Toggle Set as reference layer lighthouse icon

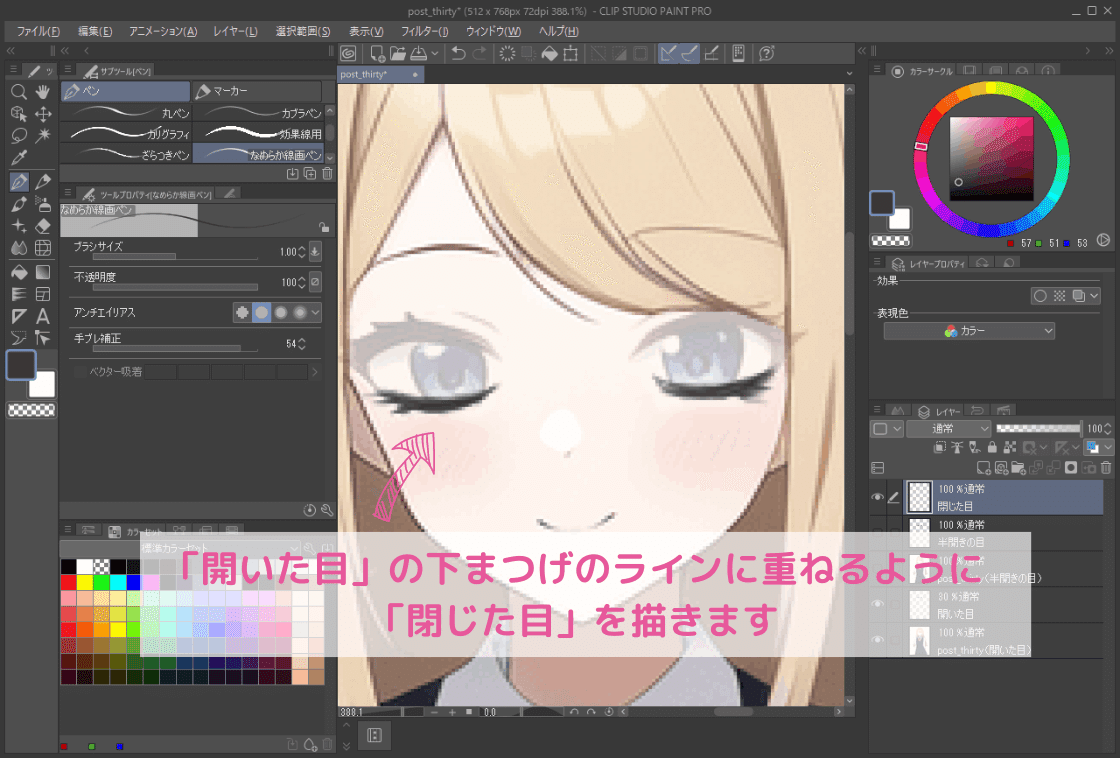(957, 447)
